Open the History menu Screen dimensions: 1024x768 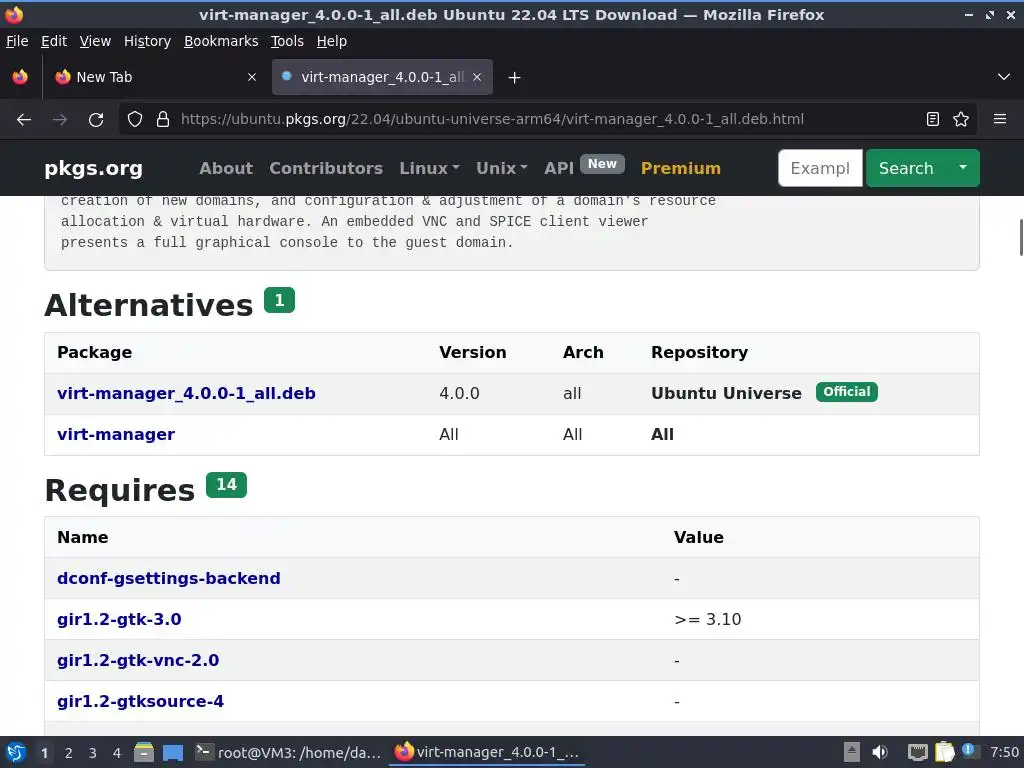coord(148,41)
